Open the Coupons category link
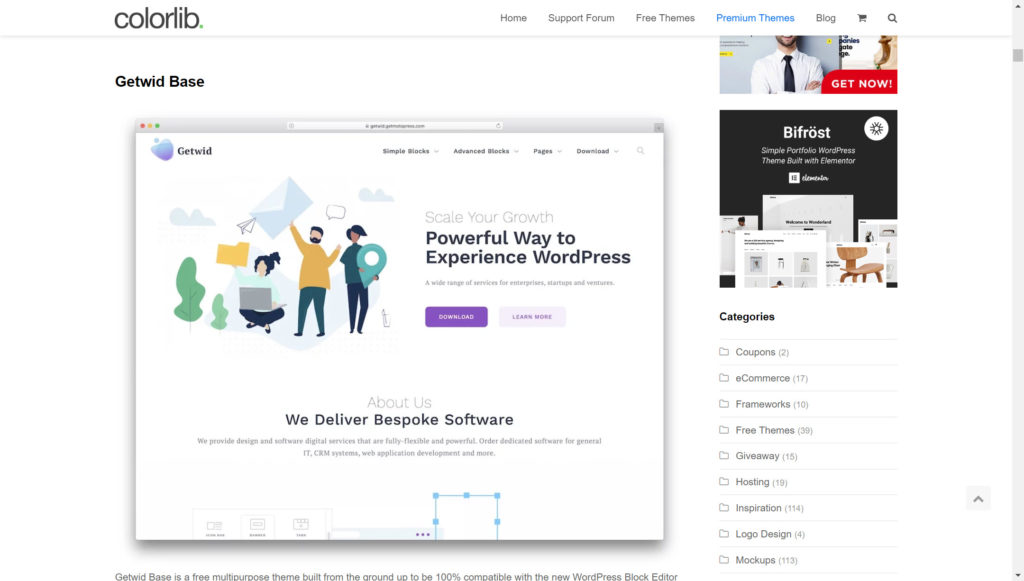Viewport: 1024px width, 581px height. [x=755, y=352]
